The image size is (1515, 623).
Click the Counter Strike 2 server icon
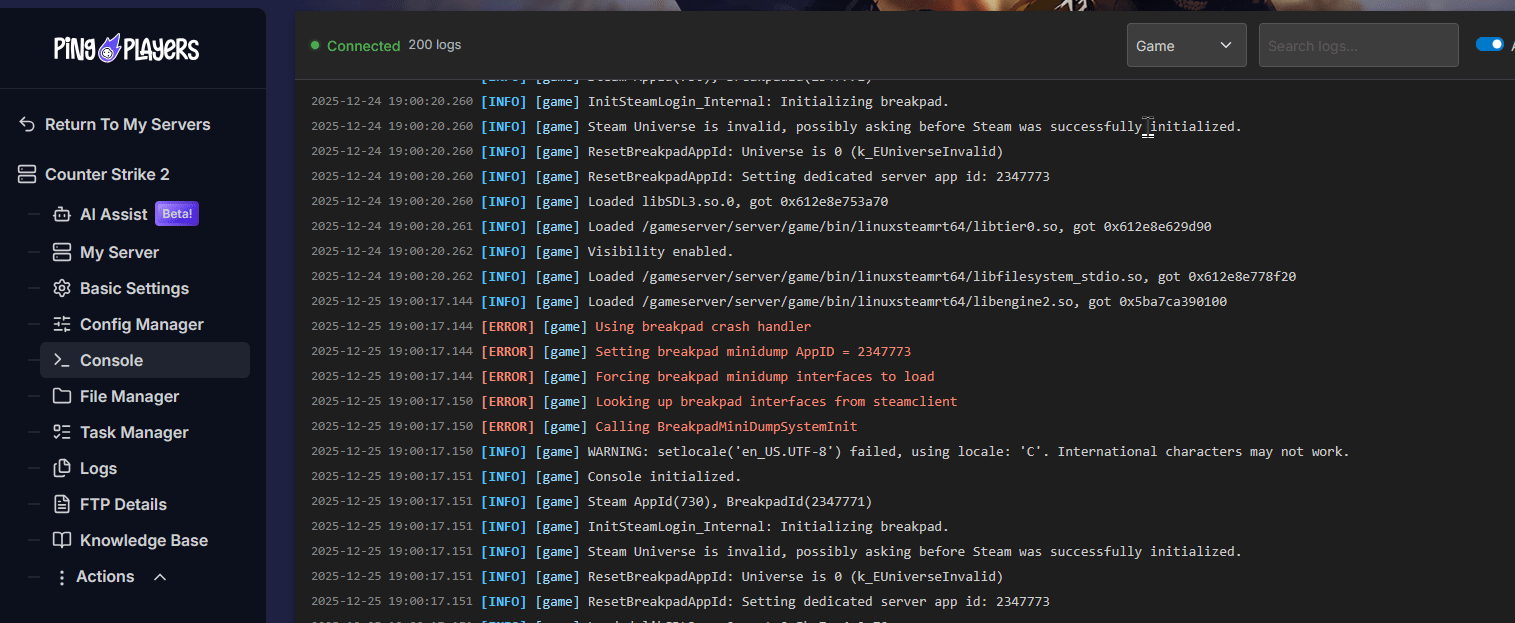(28, 175)
